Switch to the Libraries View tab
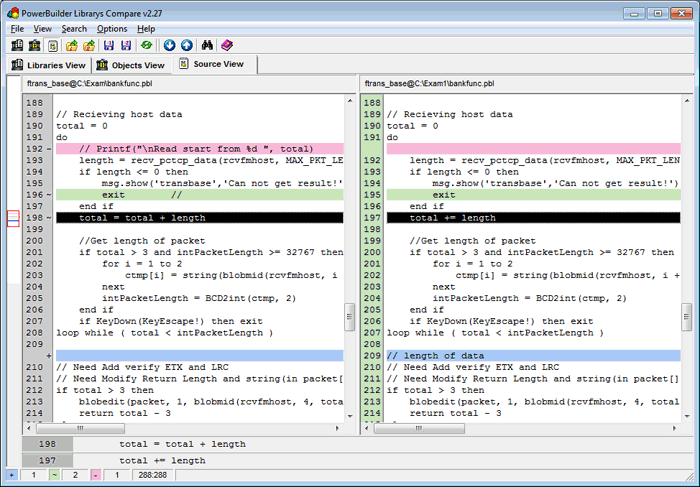The width and height of the screenshot is (700, 487). (48, 65)
